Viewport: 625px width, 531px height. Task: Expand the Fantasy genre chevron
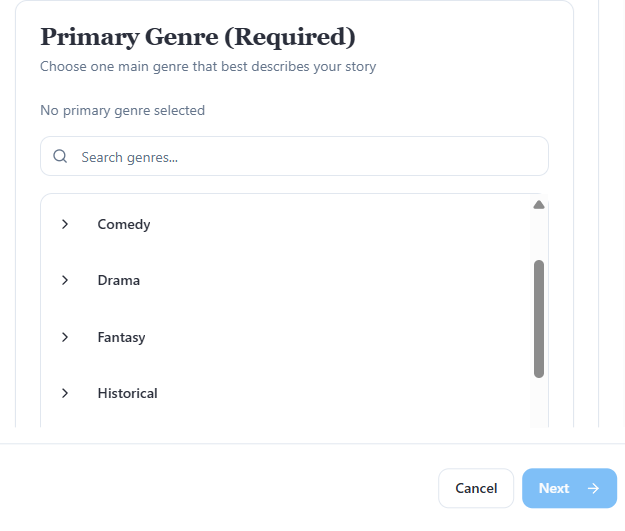coord(65,337)
